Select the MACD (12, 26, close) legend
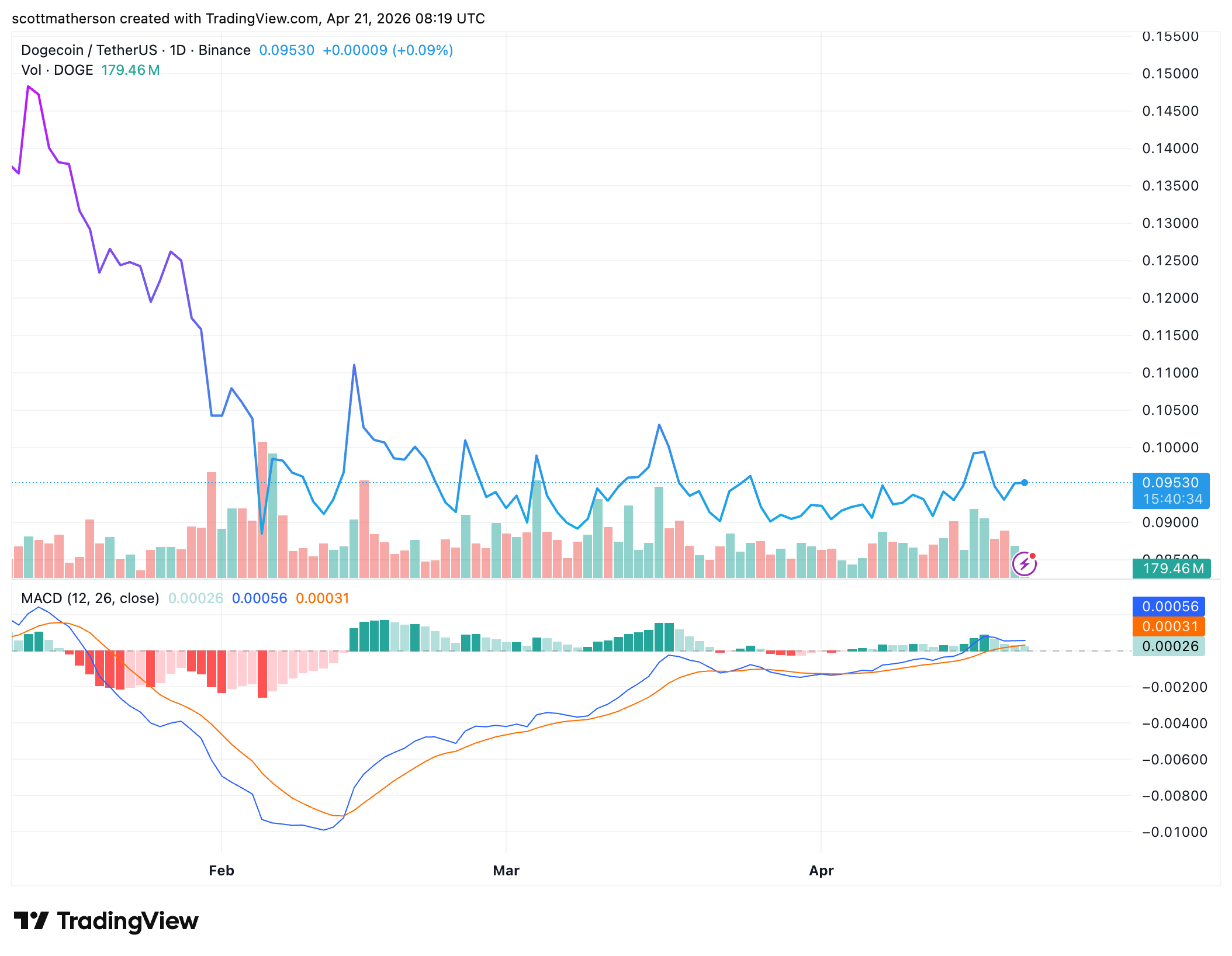 (90, 598)
